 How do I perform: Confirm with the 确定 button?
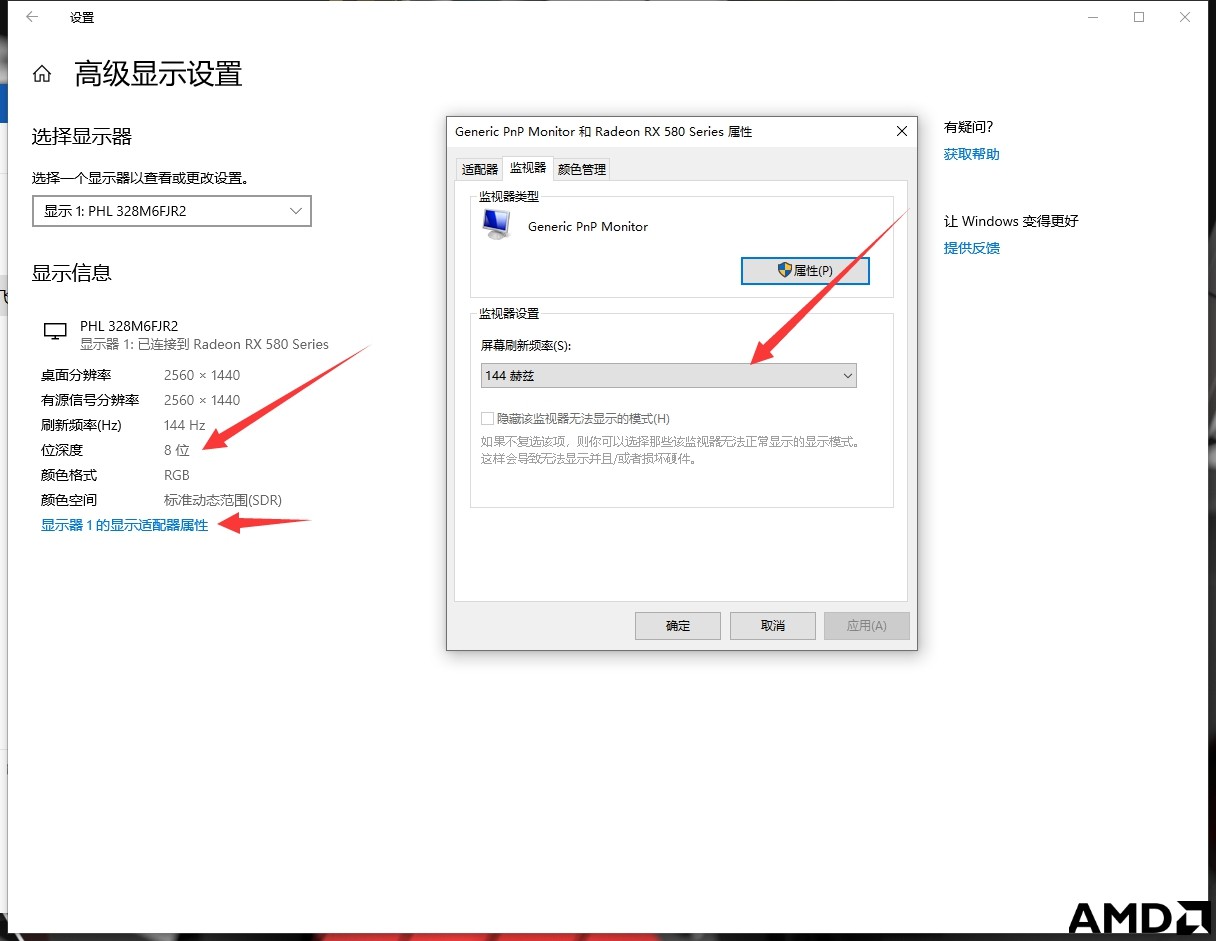(678, 626)
